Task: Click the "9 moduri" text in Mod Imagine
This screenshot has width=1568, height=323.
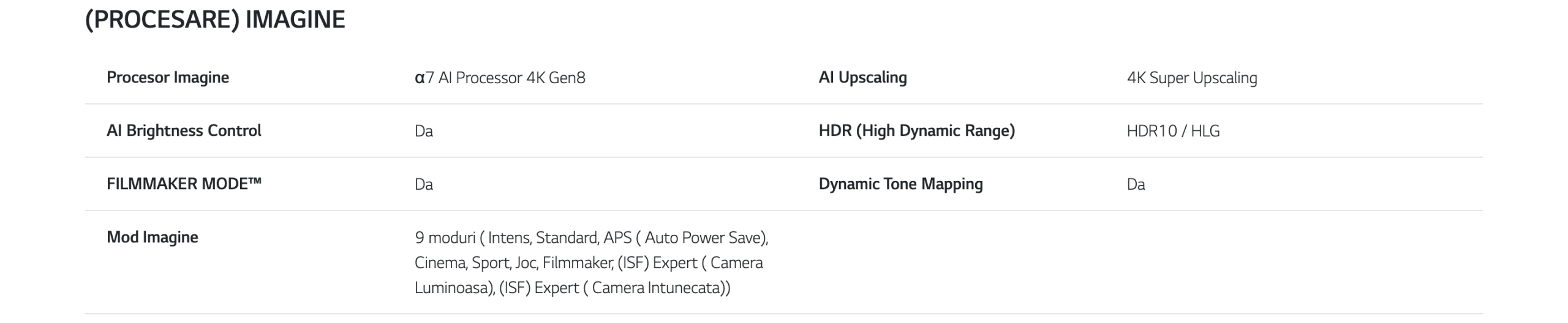Action: pos(445,238)
